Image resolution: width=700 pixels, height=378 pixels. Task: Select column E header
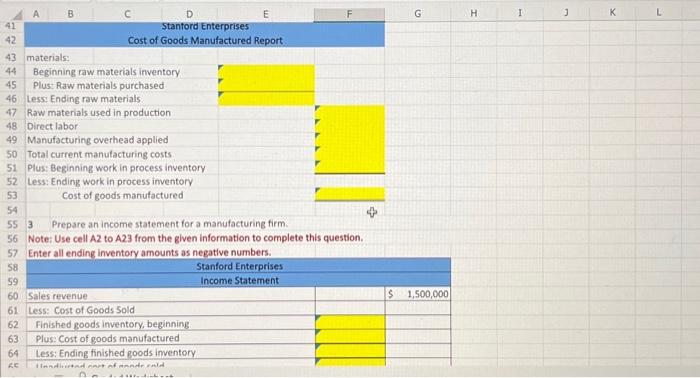tap(266, 14)
